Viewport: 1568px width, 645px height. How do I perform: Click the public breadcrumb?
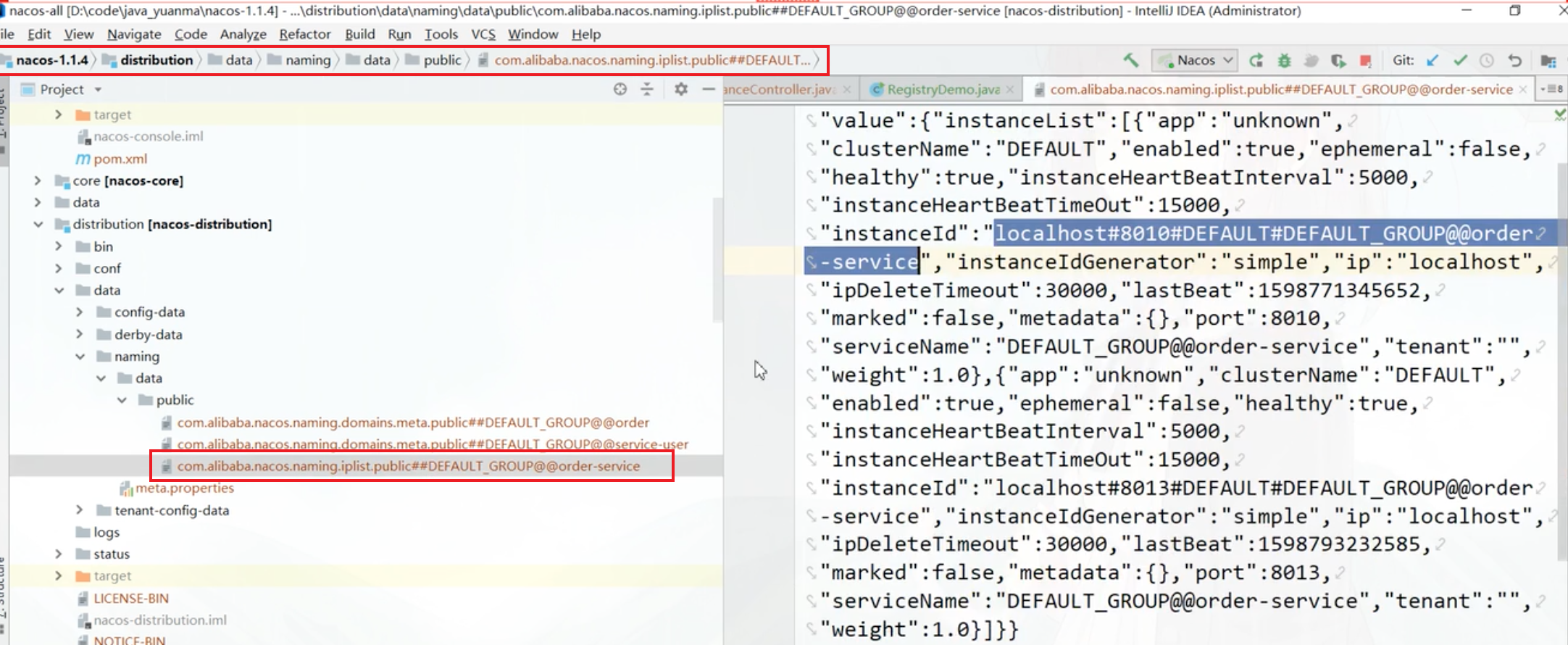pyautogui.click(x=442, y=60)
